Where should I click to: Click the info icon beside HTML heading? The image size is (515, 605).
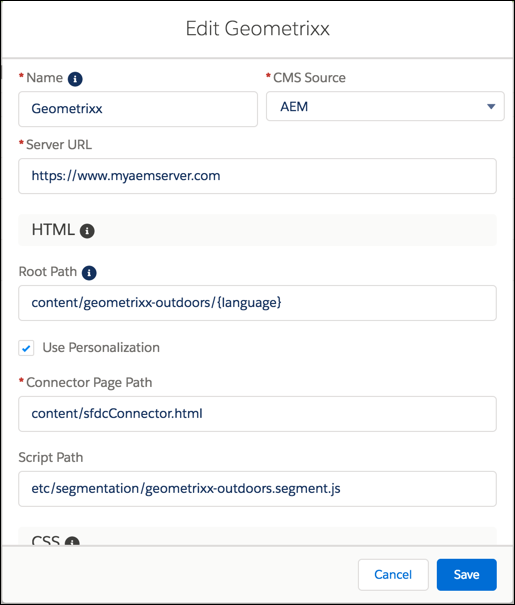87,231
